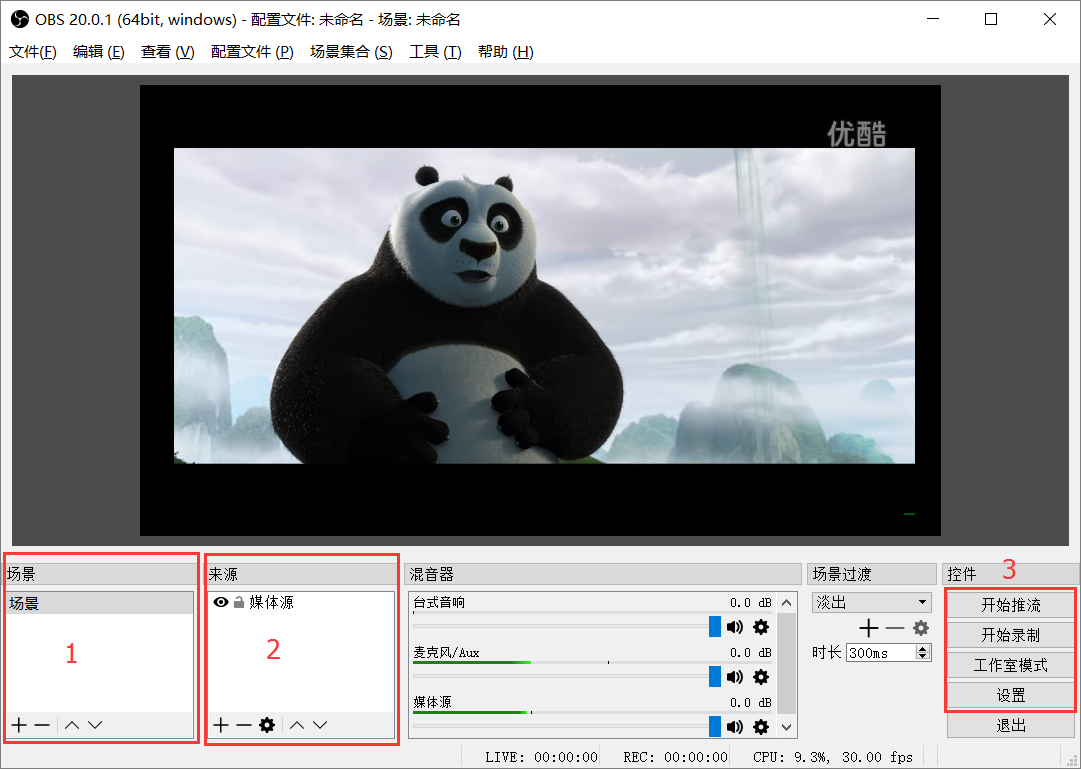Open the 文件(F) menu
The image size is (1081, 769).
(32, 52)
